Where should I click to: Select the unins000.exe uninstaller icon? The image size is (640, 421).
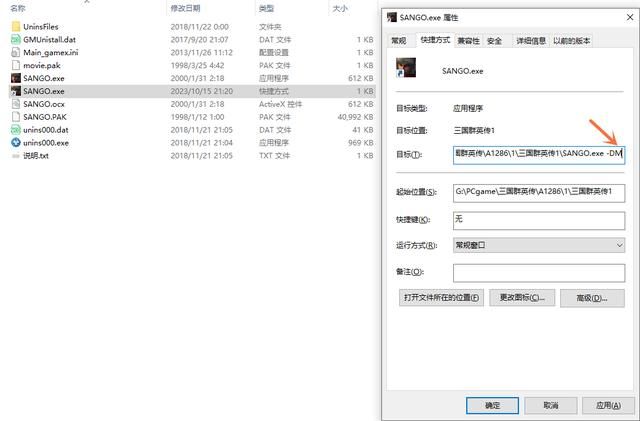(x=15, y=143)
